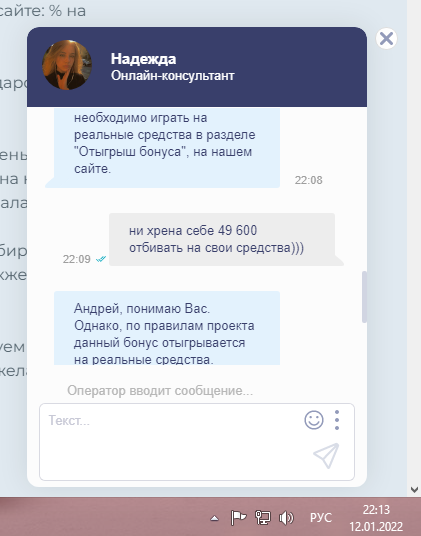Send message with paper plane icon
The image size is (421, 536).
coord(326,456)
